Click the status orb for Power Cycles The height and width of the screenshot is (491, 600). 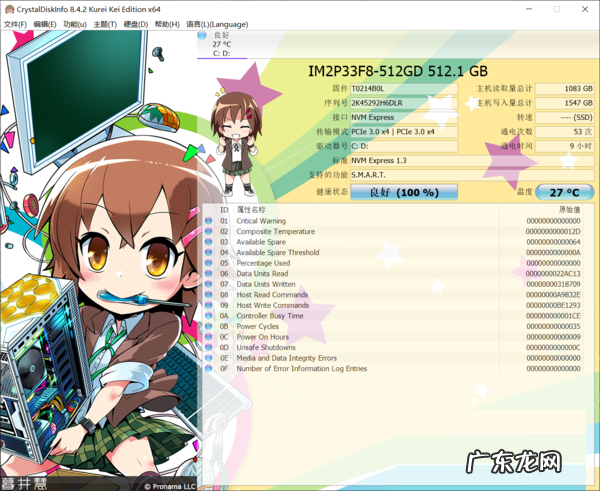(209, 326)
